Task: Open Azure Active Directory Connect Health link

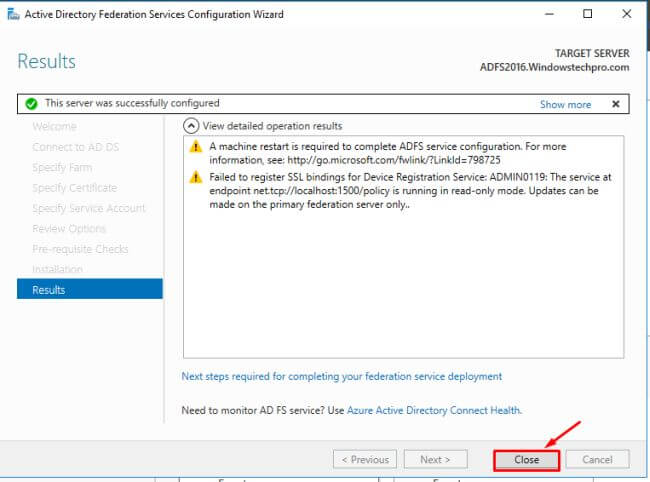Action: click(434, 410)
